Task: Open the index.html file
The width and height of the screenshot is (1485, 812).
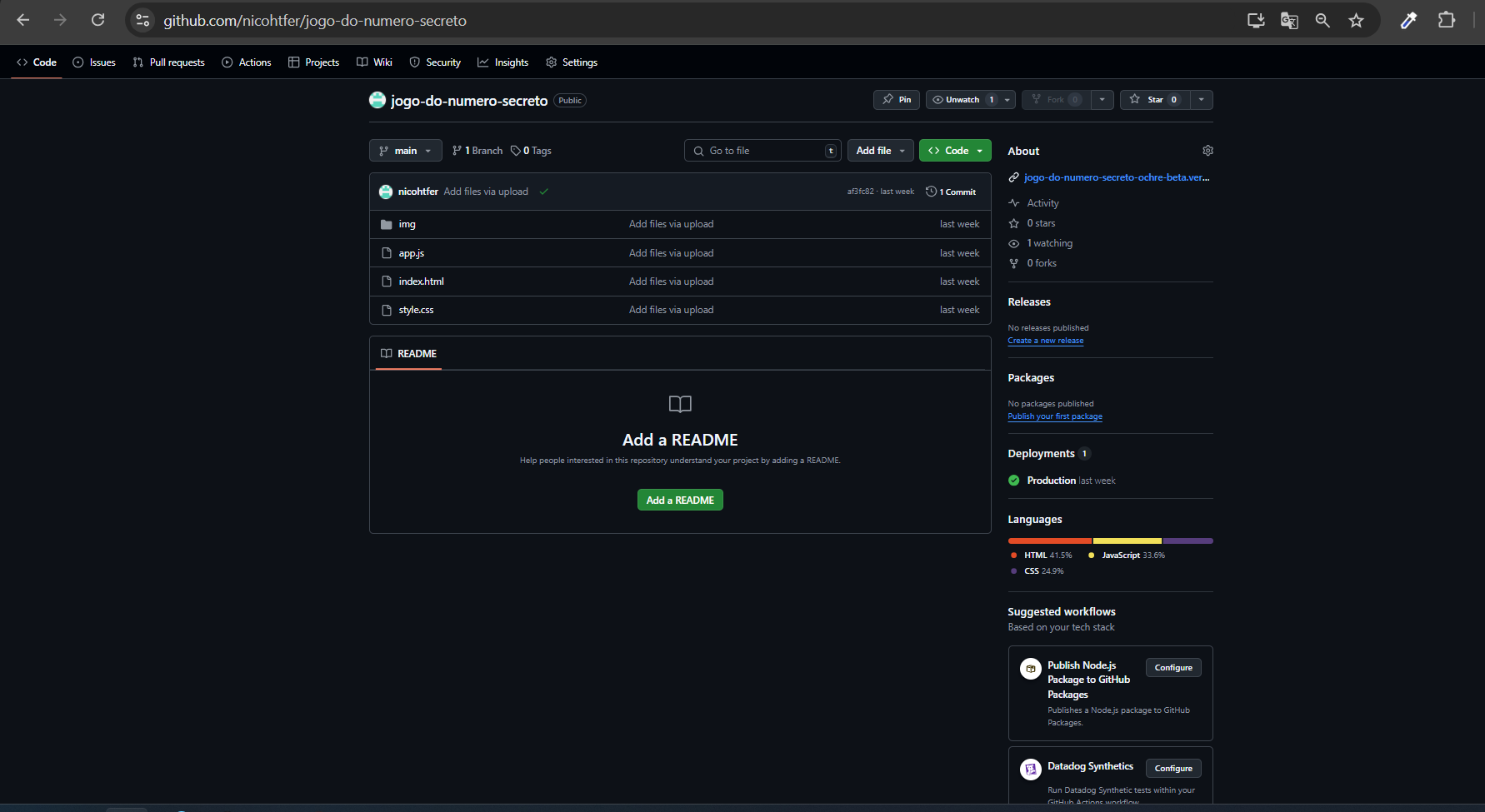Action: [422, 281]
